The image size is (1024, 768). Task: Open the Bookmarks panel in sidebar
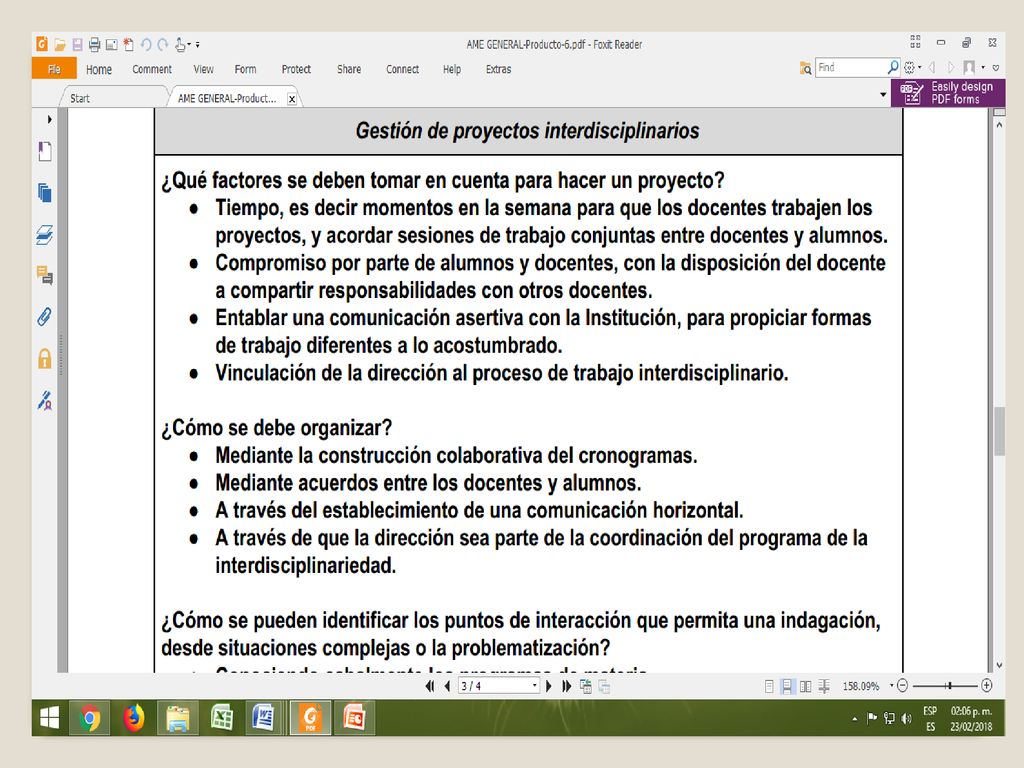[x=44, y=152]
